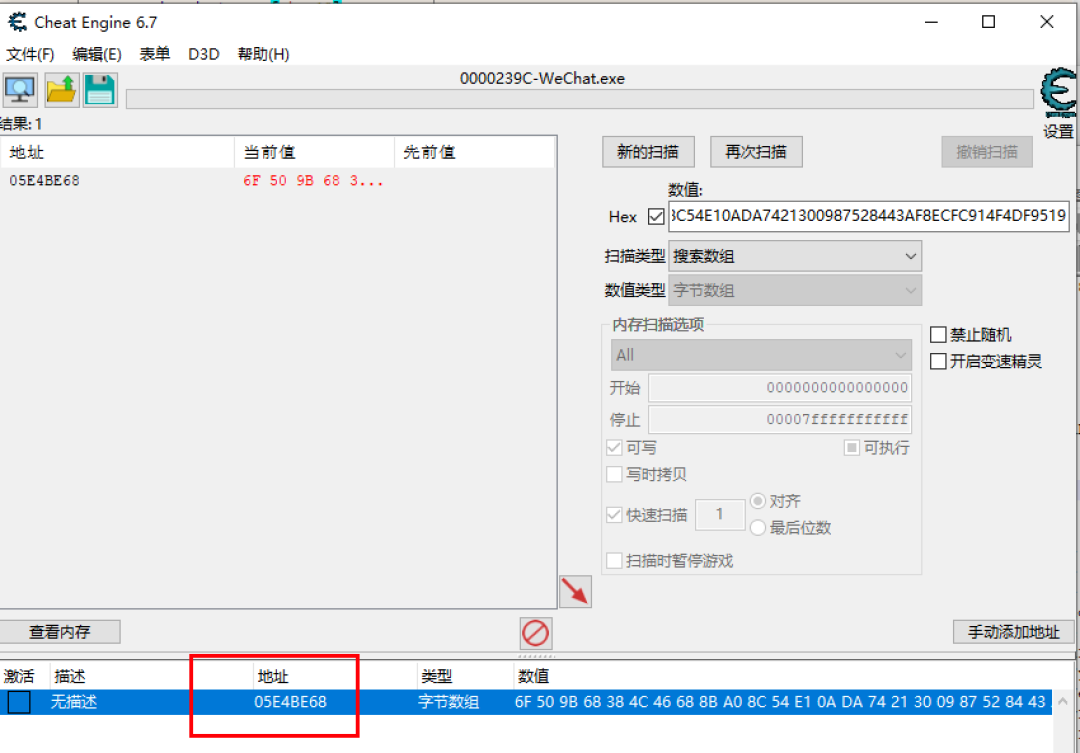Click the 手动添加地址 button
1080x753 pixels.
click(1014, 632)
